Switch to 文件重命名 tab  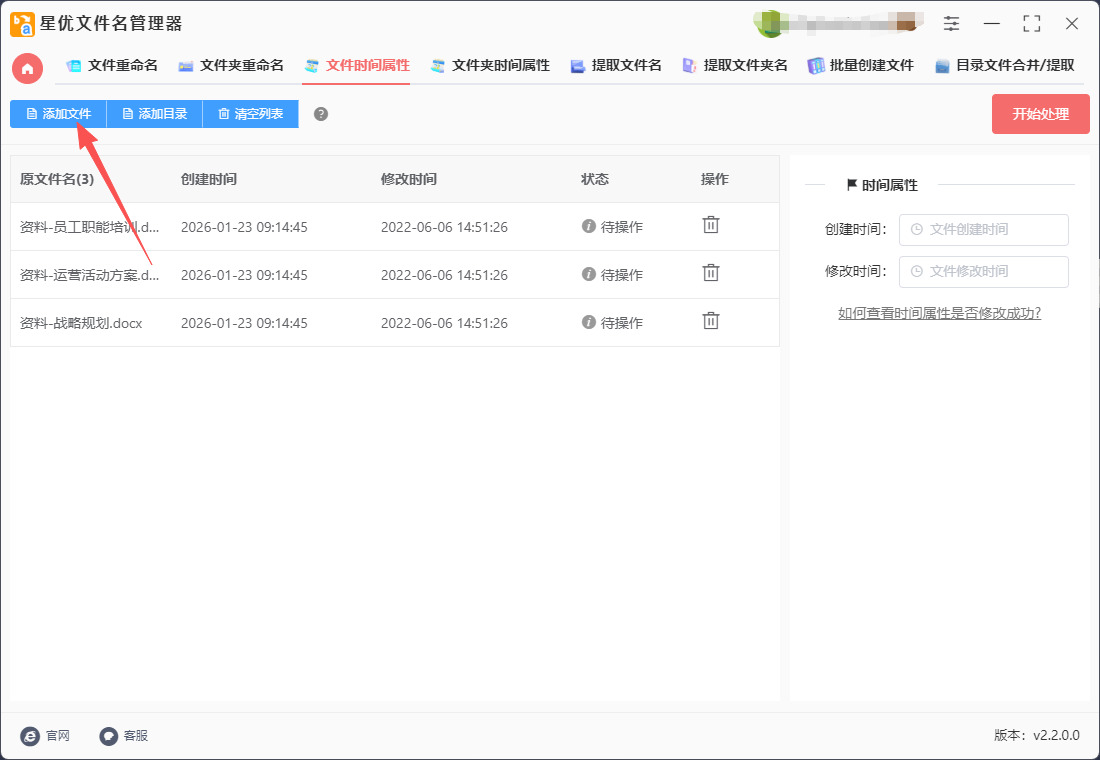point(112,66)
